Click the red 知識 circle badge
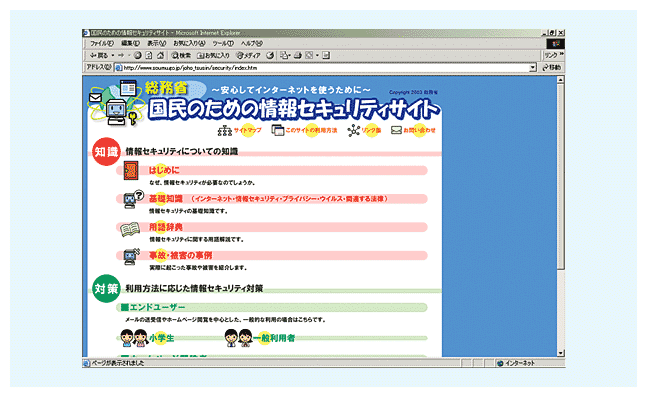Image resolution: width=647 pixels, height=397 pixels. 106,152
